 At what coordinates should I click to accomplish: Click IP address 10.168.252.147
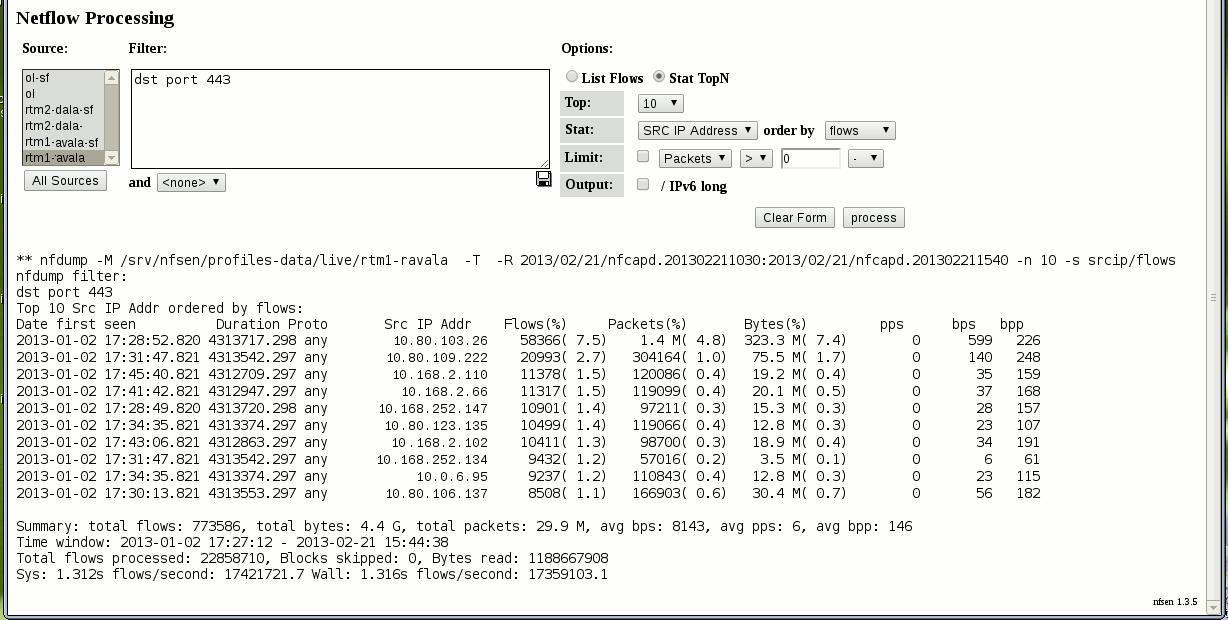pos(433,408)
